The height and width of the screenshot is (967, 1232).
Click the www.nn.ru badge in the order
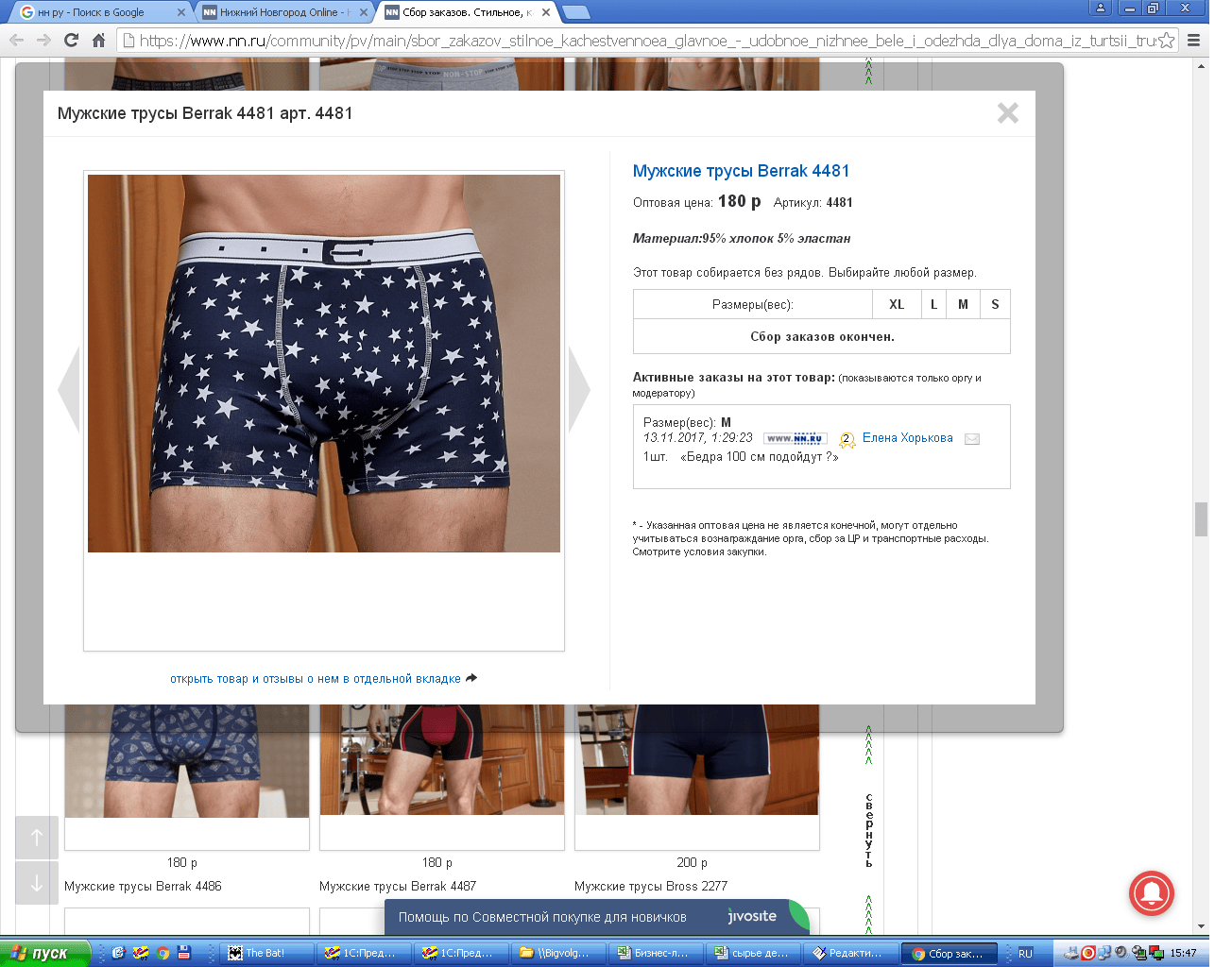796,438
